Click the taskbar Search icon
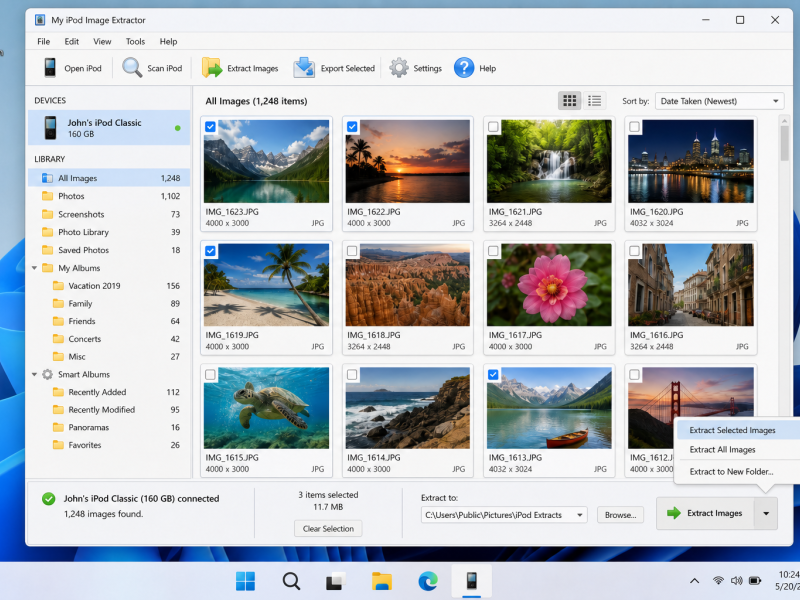The height and width of the screenshot is (600, 800). coord(291,581)
